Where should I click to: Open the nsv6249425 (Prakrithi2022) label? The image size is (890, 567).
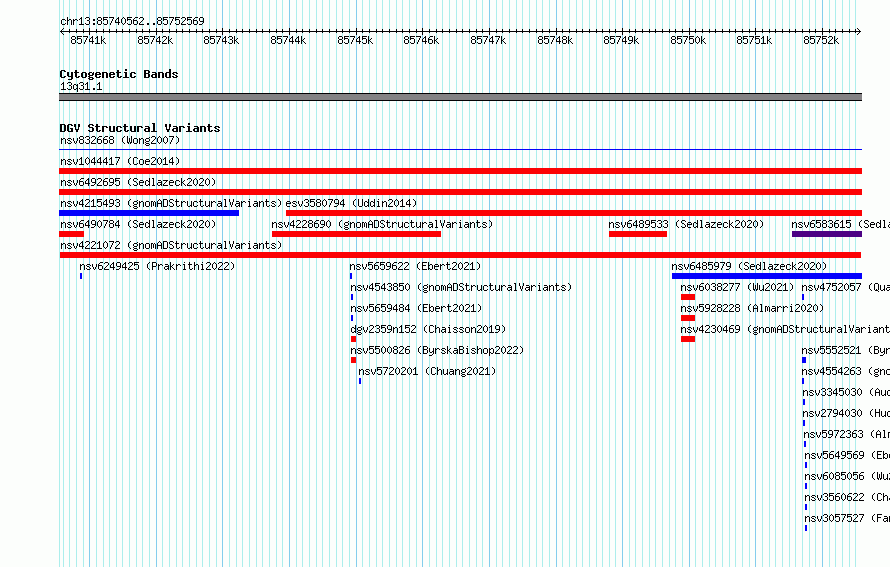click(x=157, y=266)
